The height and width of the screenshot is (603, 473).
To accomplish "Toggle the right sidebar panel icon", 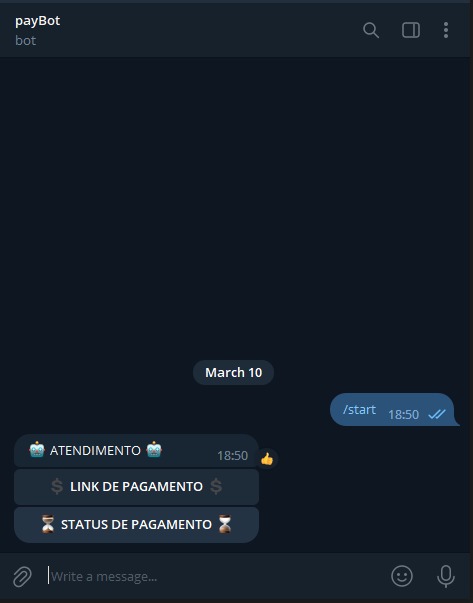I will pos(411,30).
